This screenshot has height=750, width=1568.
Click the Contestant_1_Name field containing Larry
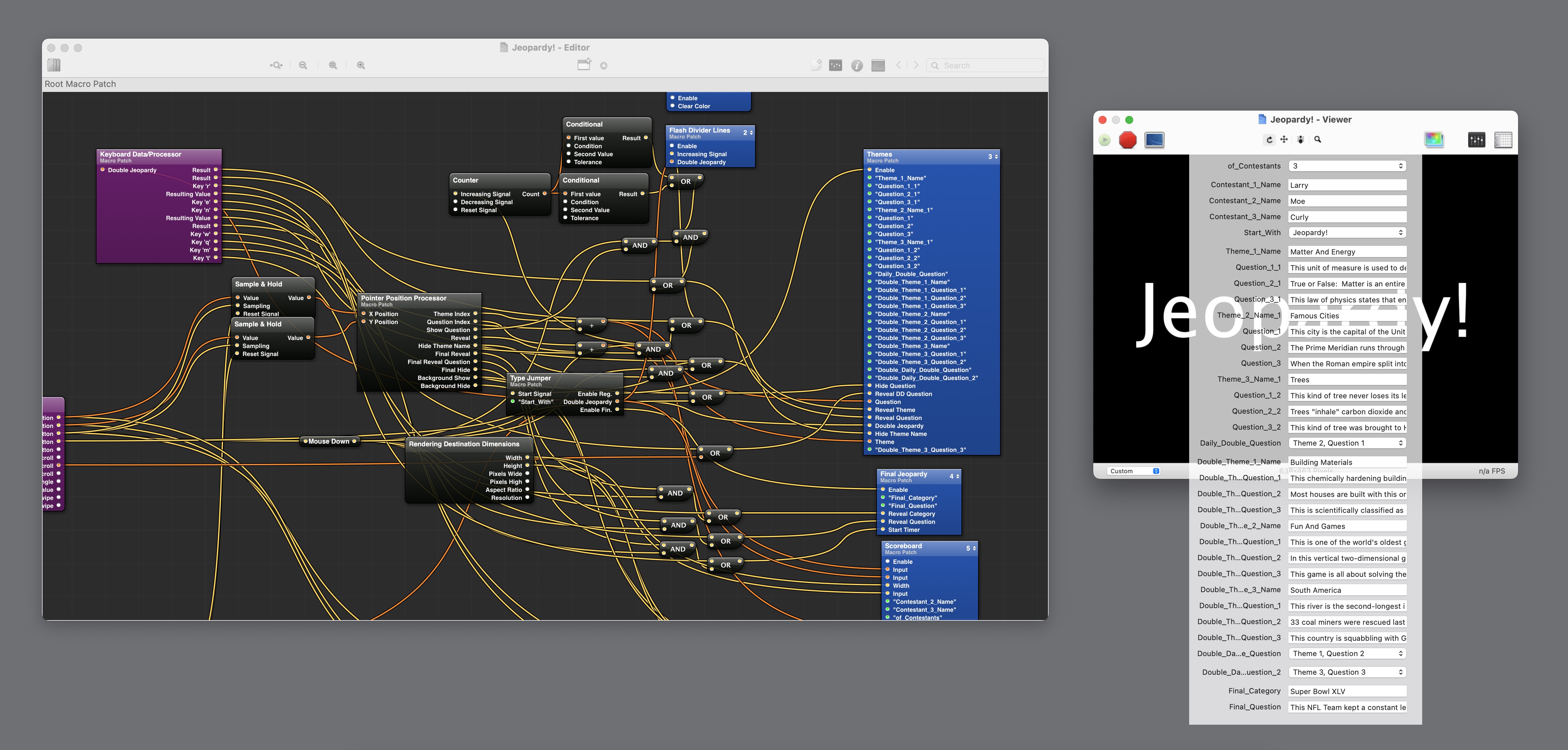tap(1347, 185)
